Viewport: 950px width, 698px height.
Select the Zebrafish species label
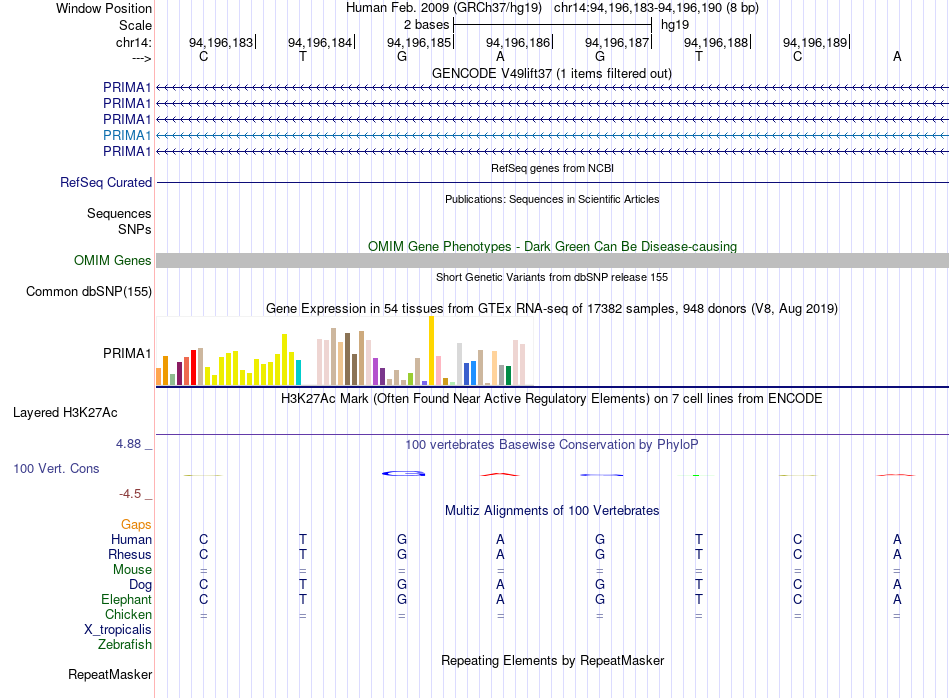click(125, 645)
